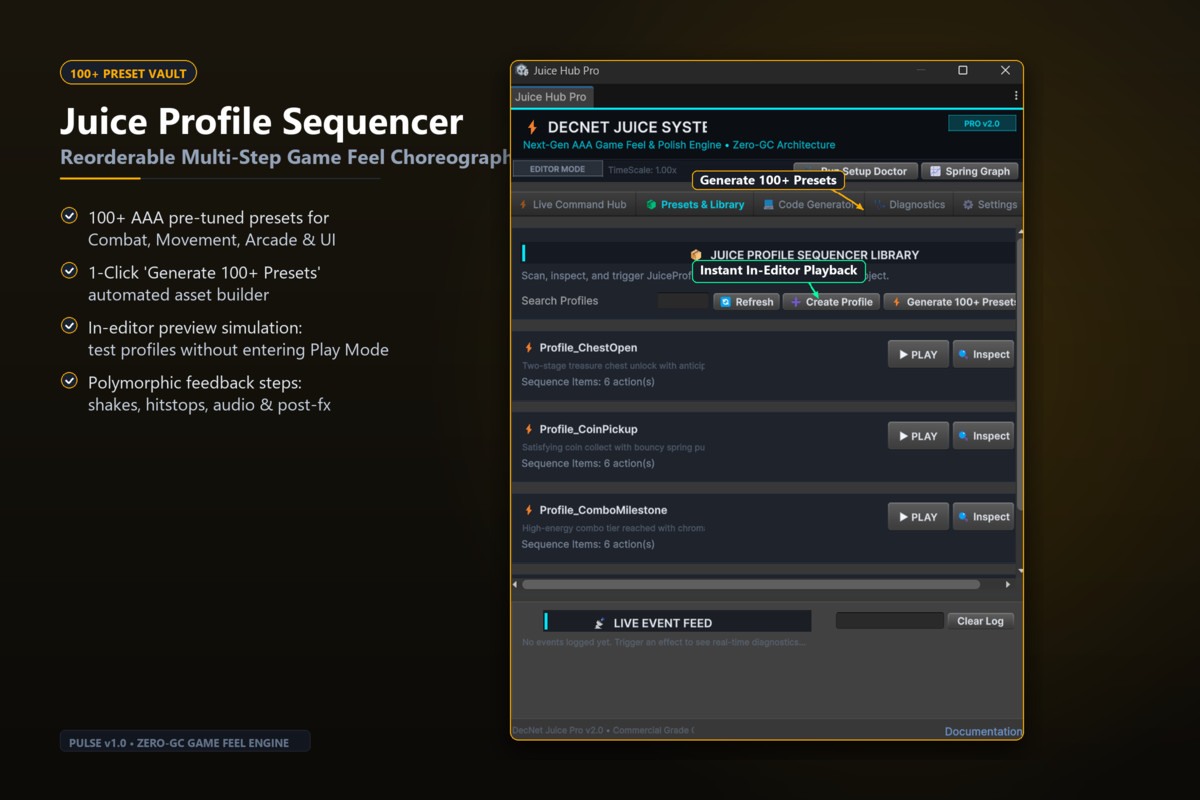1200x800 pixels.
Task: Refresh the profile list
Action: click(x=746, y=302)
